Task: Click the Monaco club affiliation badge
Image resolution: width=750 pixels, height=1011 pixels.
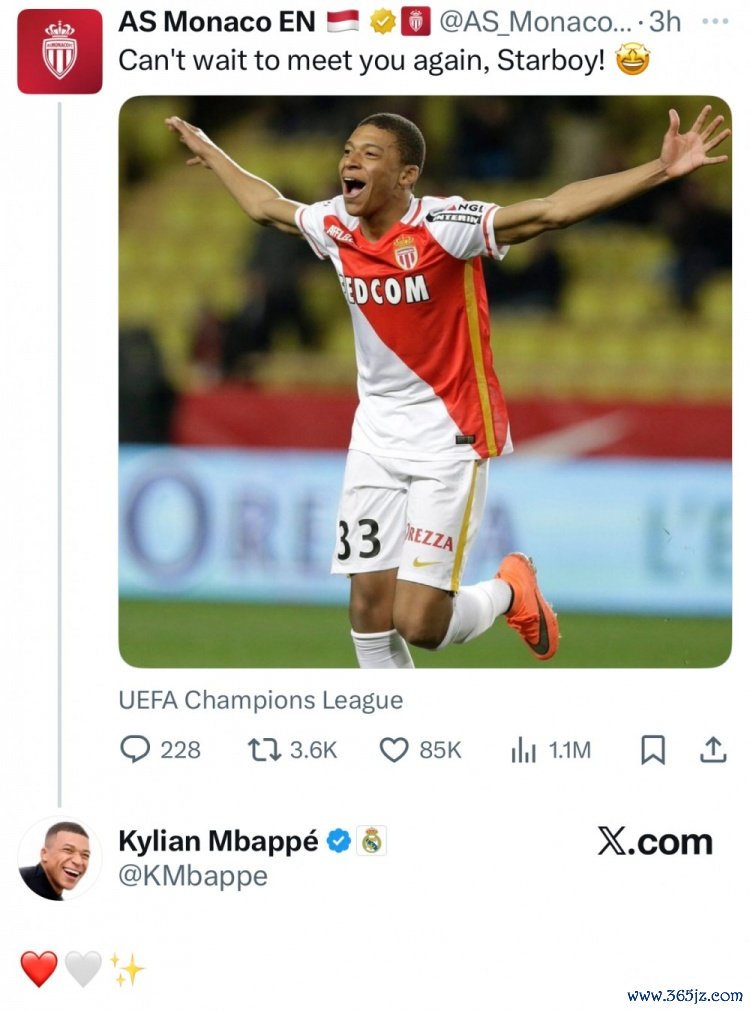Action: [416, 21]
